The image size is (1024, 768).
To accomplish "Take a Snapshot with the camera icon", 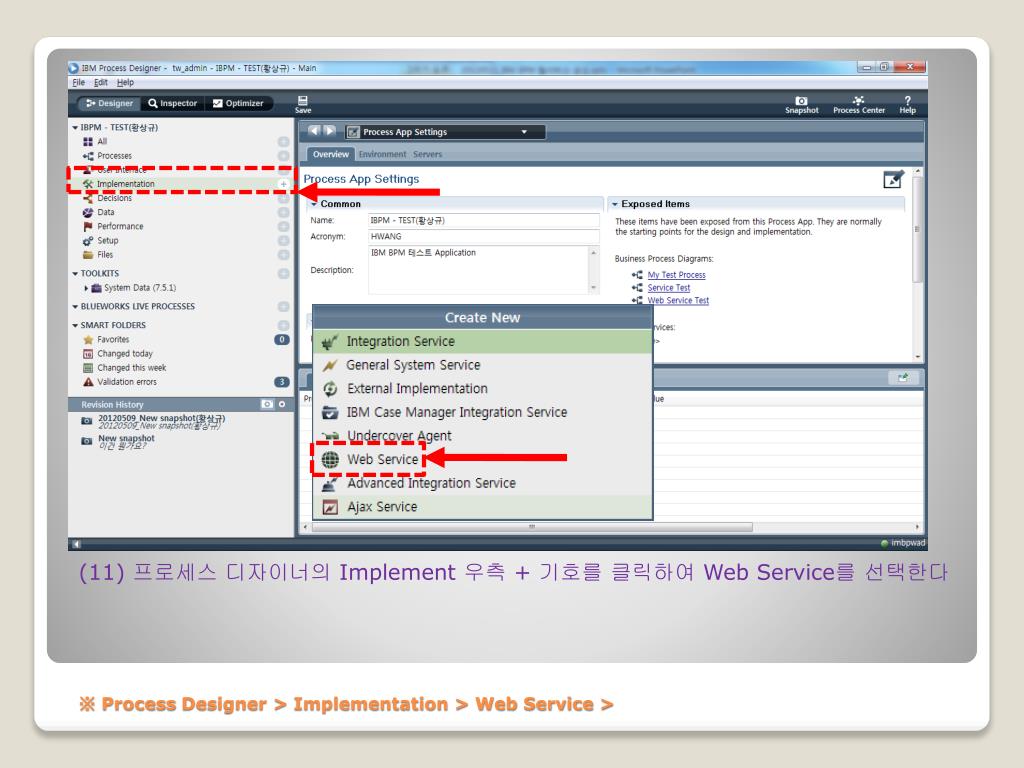I will tap(801, 101).
